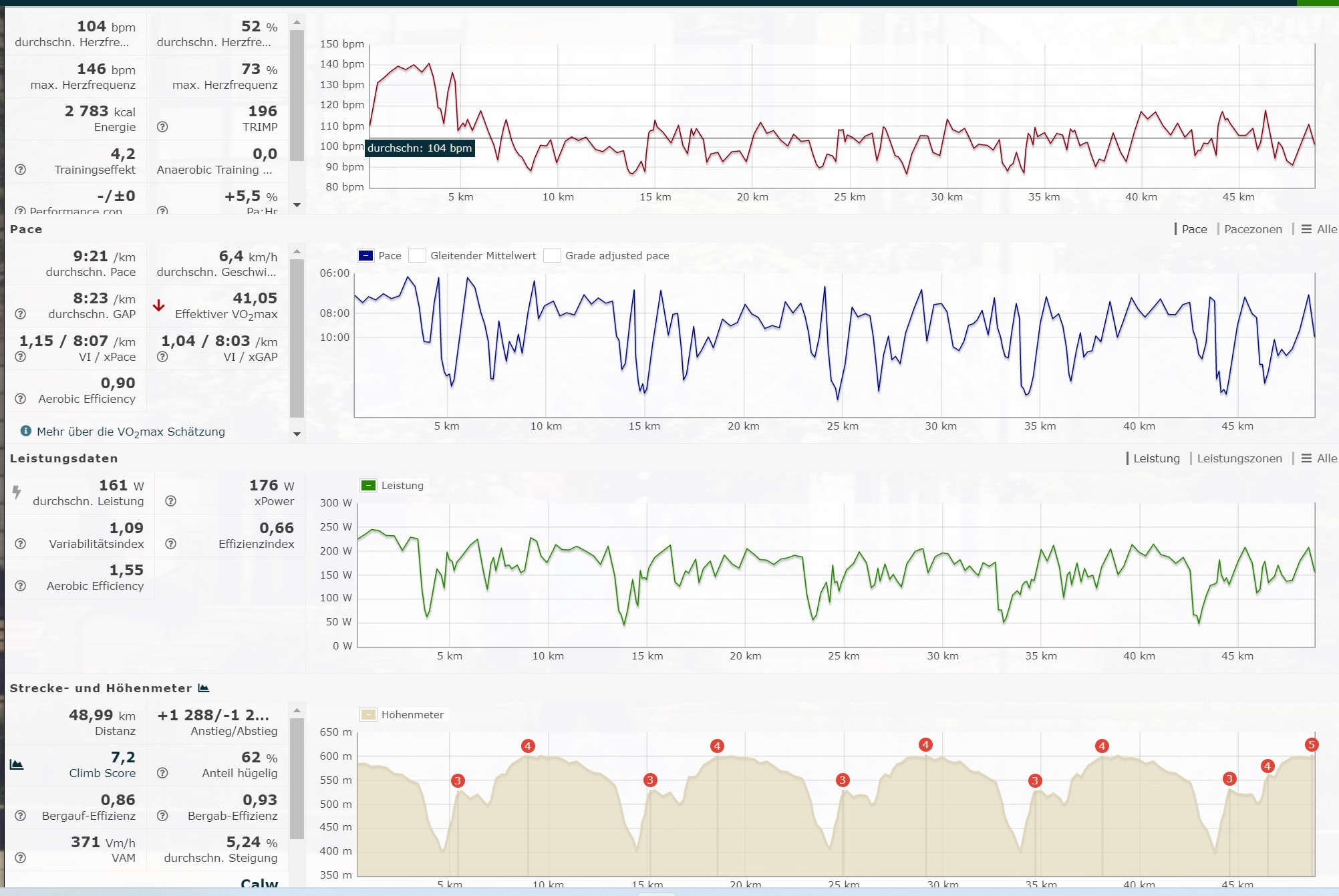Image resolution: width=1339 pixels, height=896 pixels.
Task: Switch to Pacezonen tab
Action: pyautogui.click(x=1253, y=229)
